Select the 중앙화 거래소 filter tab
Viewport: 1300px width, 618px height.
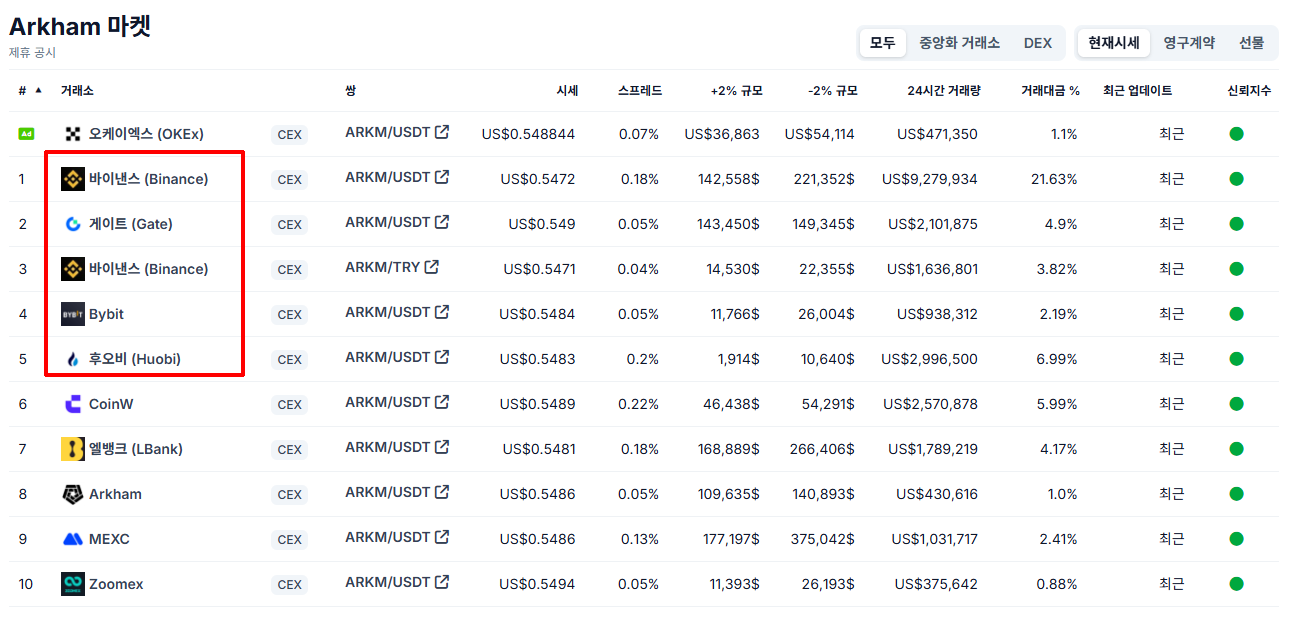click(x=959, y=43)
